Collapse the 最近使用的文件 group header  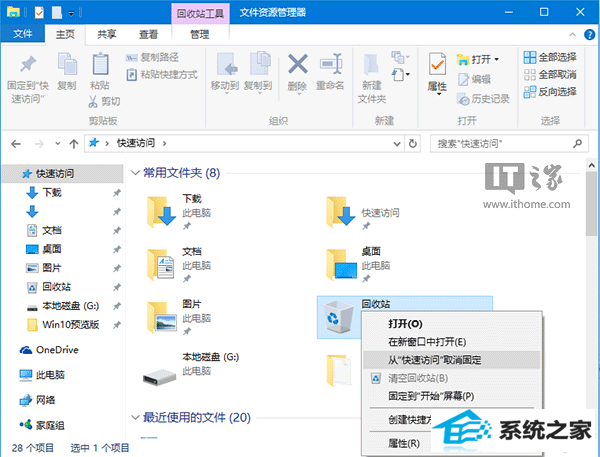coord(136,417)
